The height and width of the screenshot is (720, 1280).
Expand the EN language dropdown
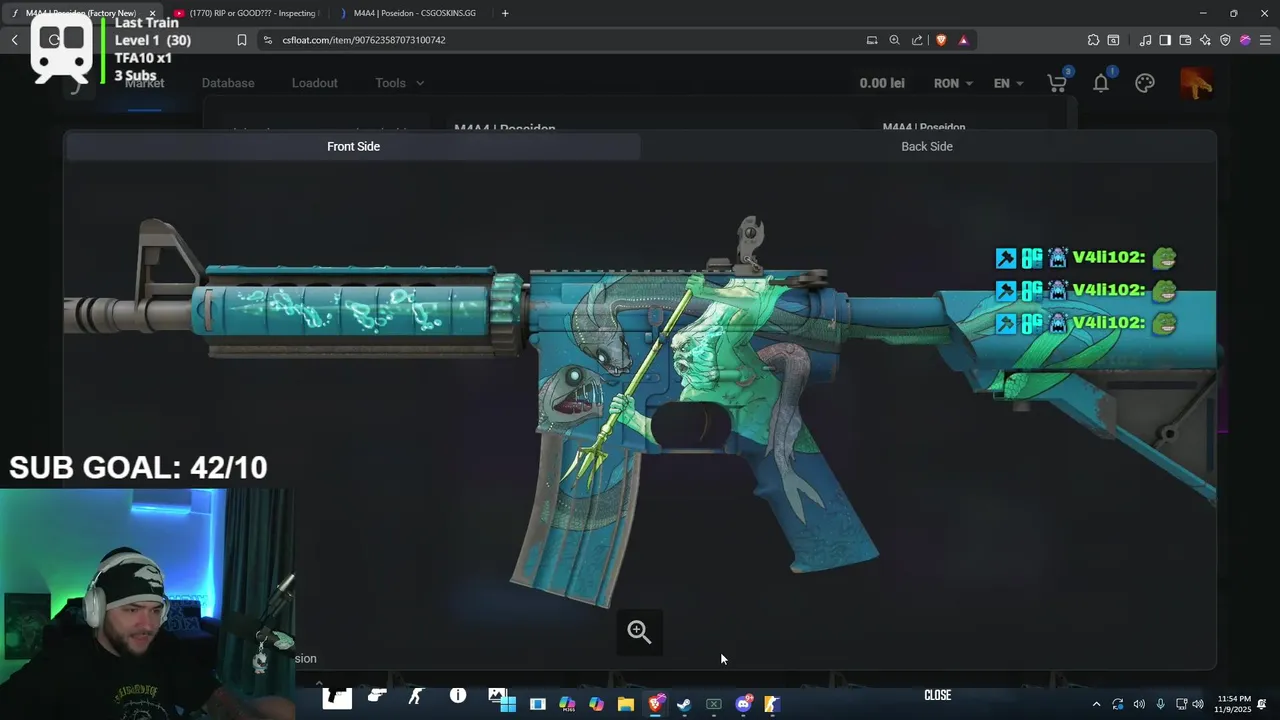point(1008,83)
